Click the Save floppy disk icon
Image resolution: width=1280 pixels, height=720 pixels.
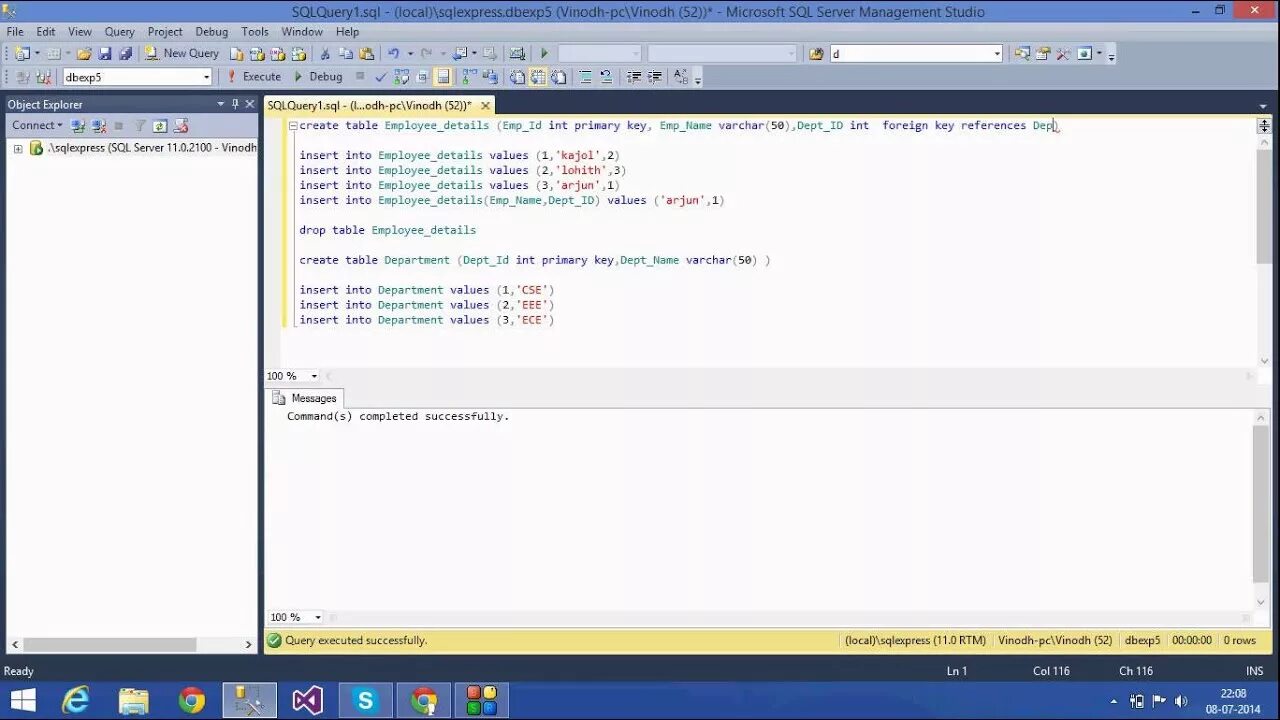105,53
